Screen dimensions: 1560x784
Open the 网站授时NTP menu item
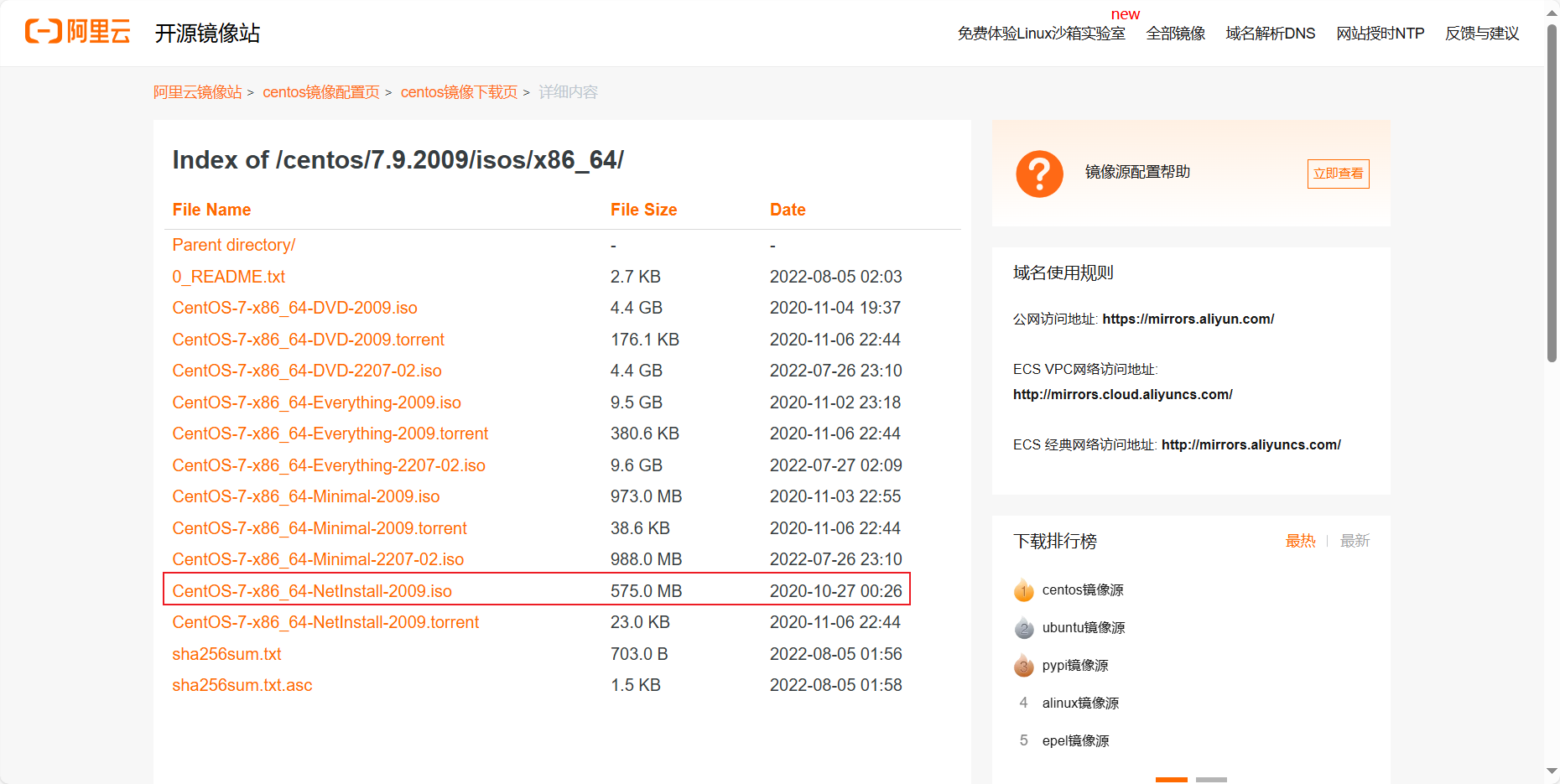tap(1380, 34)
